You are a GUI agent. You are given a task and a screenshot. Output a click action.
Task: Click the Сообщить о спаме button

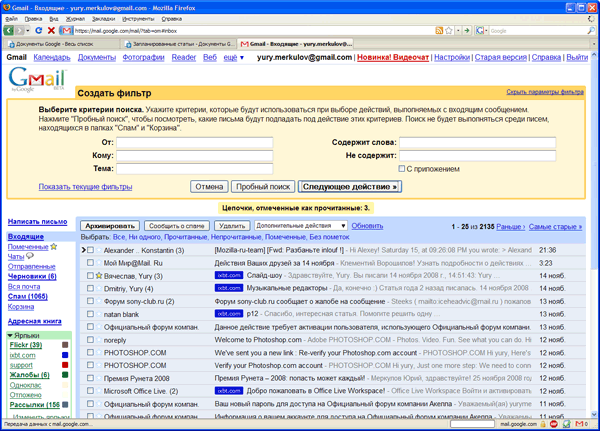[176, 226]
